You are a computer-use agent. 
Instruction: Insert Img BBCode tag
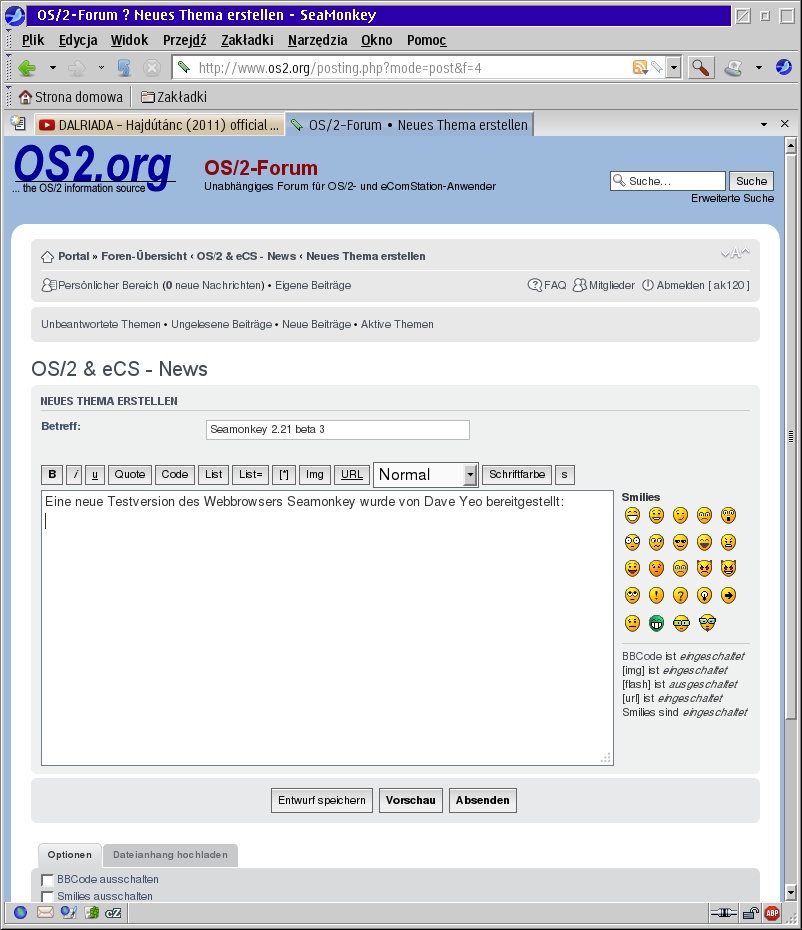click(314, 474)
